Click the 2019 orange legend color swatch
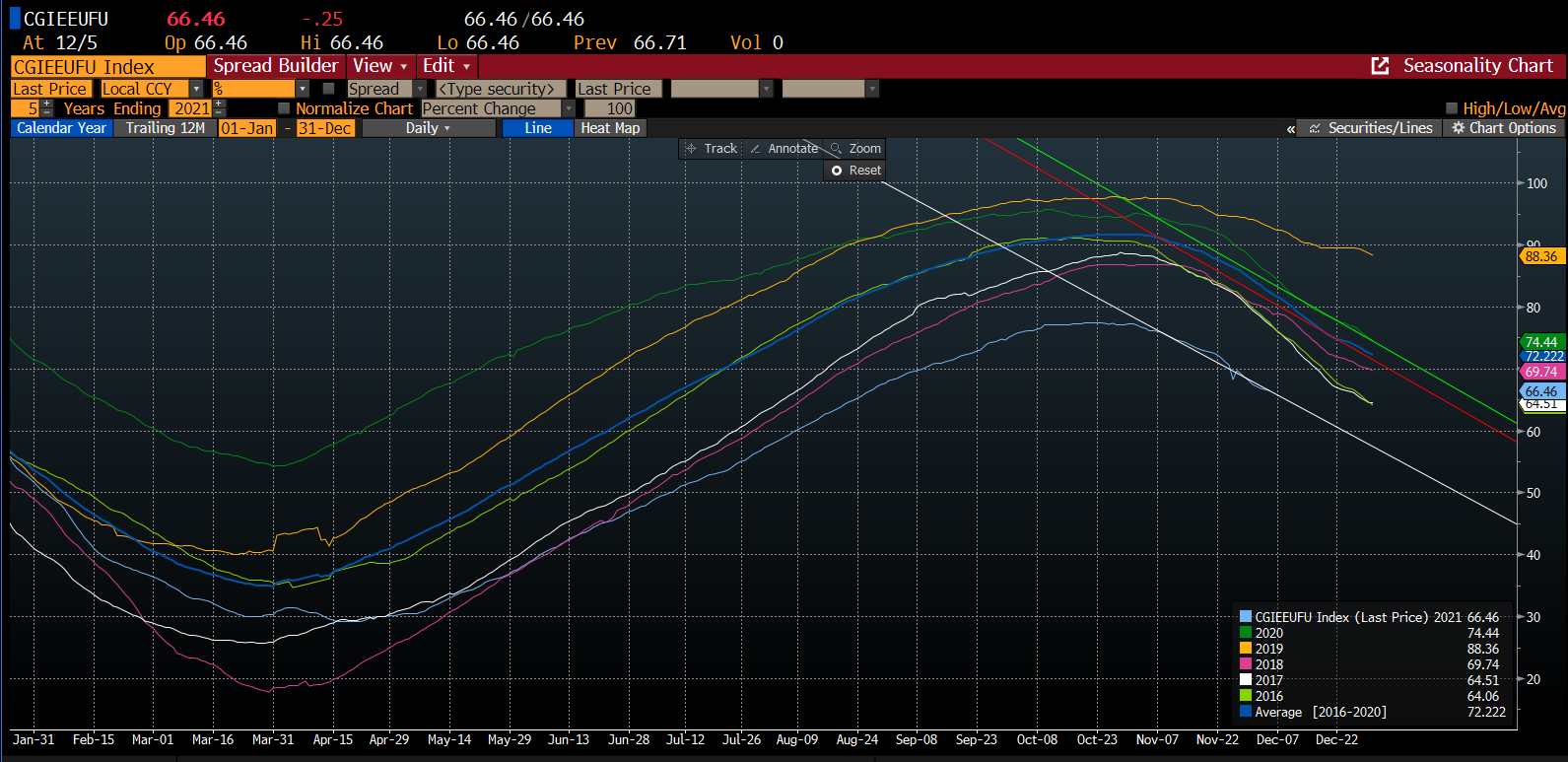 [x=1246, y=649]
